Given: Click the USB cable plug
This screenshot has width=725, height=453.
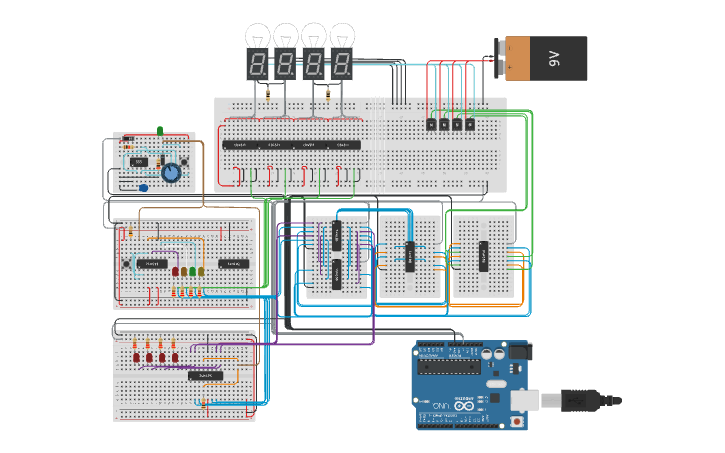Looking at the screenshot, I should pos(580,400).
